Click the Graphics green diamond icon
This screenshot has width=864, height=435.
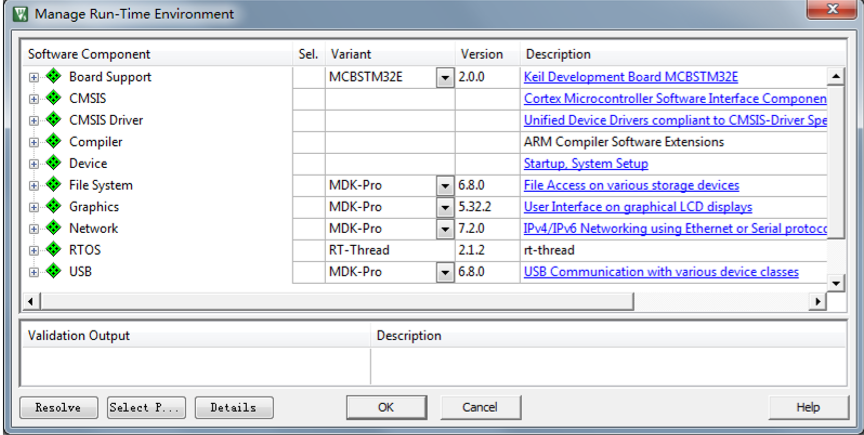[x=53, y=206]
